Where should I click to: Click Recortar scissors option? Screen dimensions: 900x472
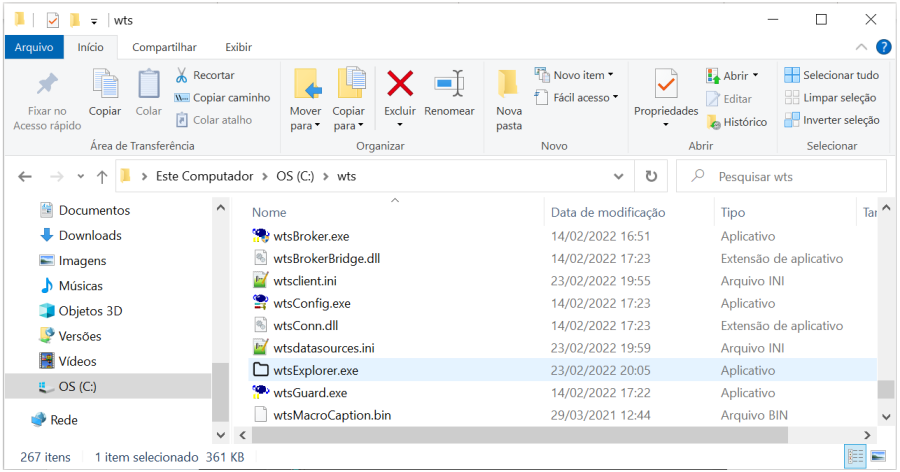(205, 75)
